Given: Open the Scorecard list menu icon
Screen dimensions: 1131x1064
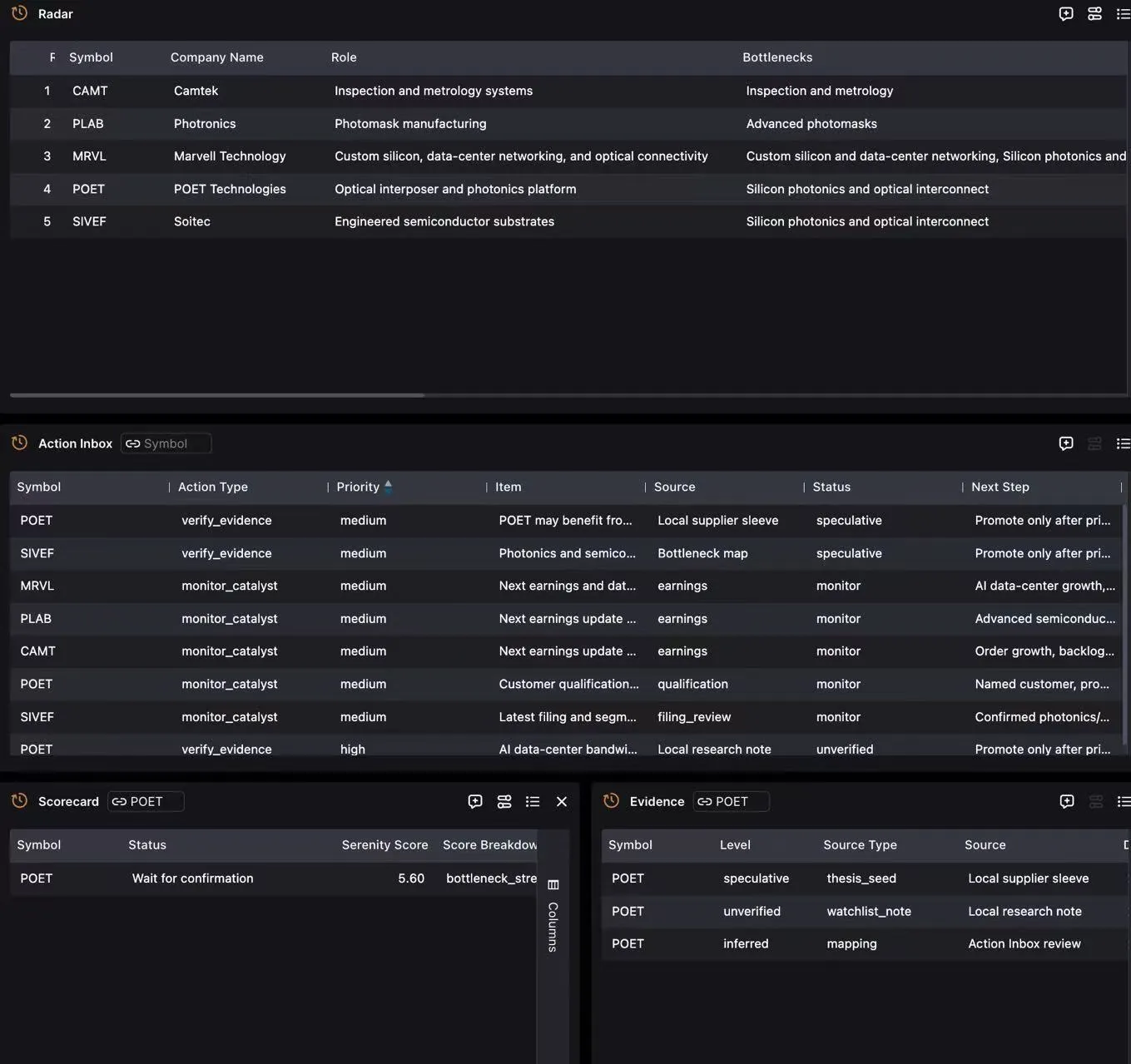Looking at the screenshot, I should 533,801.
